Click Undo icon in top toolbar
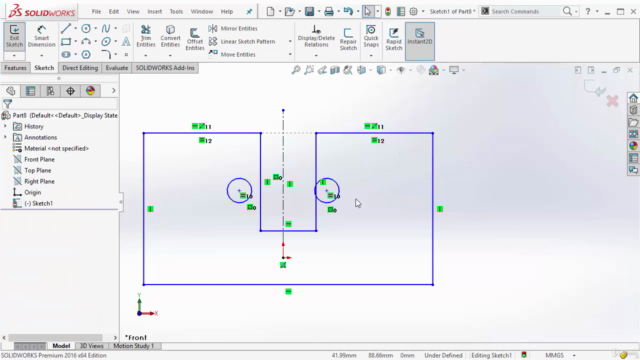Screen dimensions: 640x360 348,11
